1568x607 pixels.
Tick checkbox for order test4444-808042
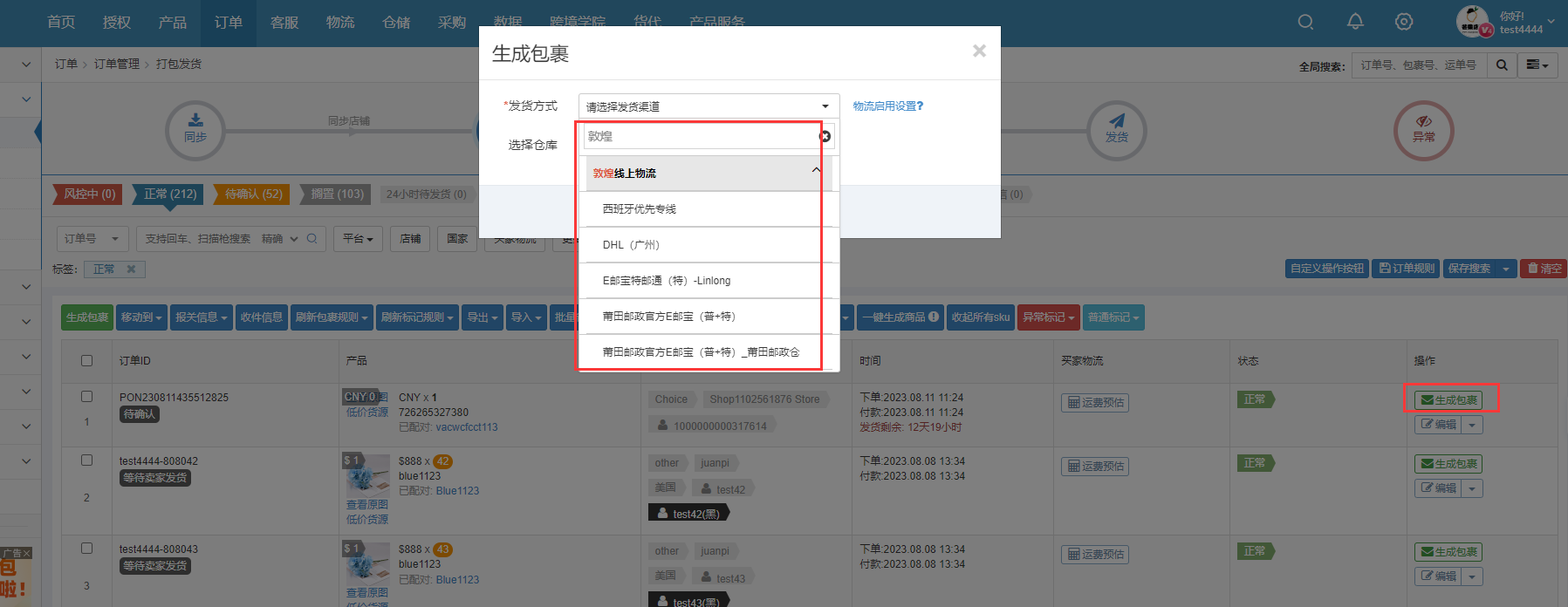[86, 460]
